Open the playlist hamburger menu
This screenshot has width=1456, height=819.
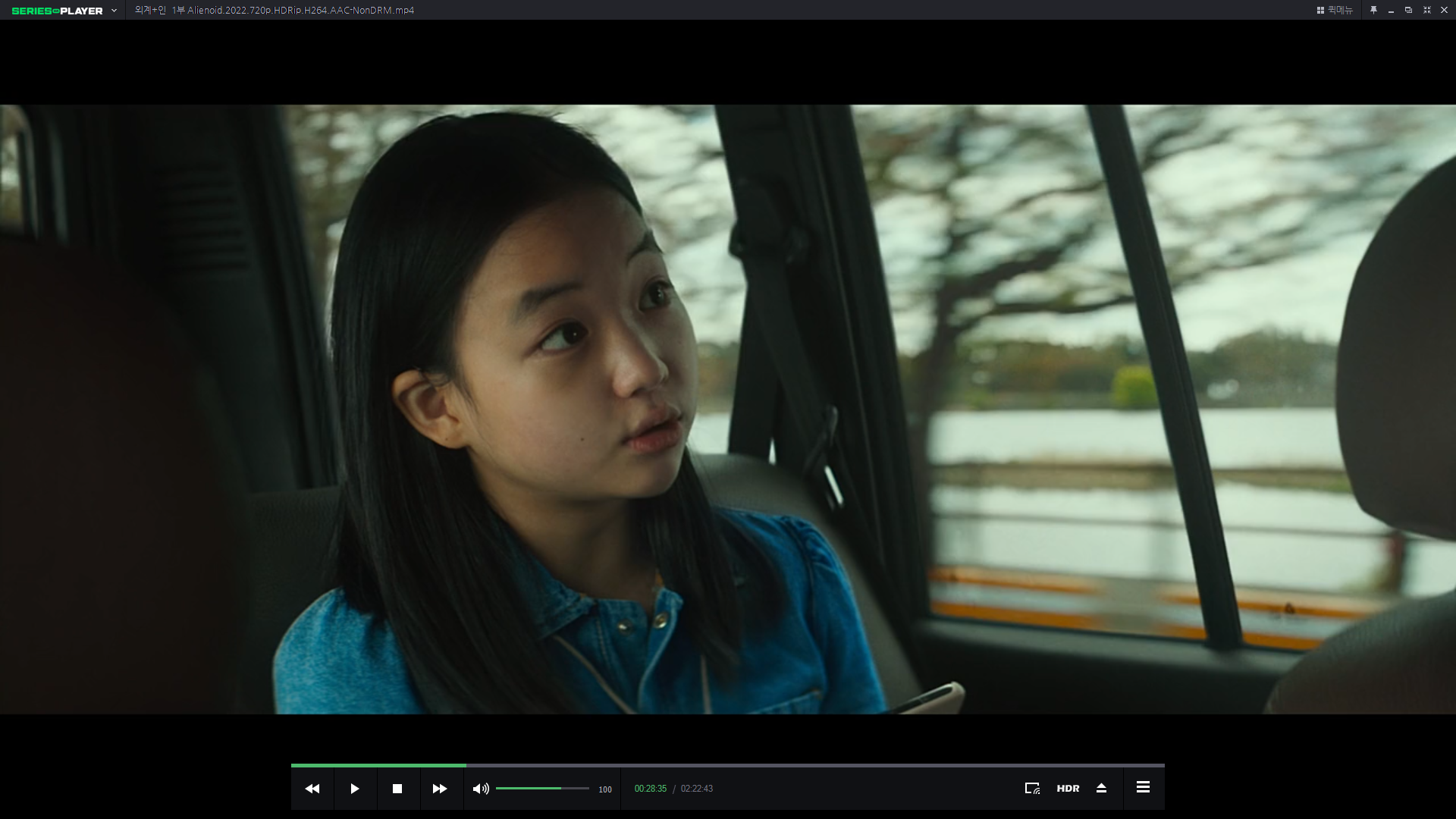point(1143,788)
